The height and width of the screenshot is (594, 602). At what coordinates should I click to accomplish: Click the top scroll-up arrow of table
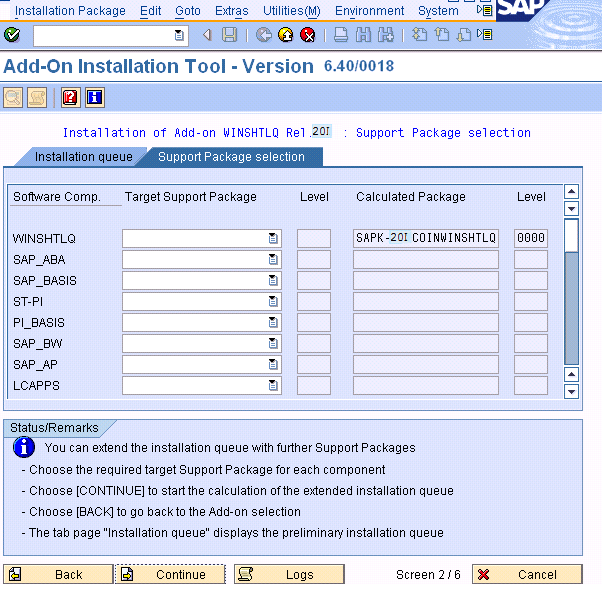click(571, 191)
